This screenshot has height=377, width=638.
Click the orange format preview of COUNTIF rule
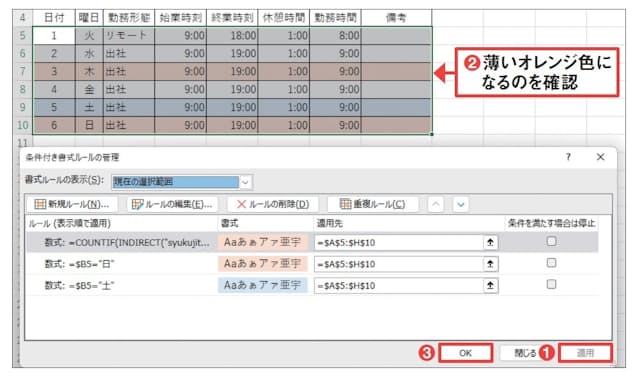click(262, 242)
